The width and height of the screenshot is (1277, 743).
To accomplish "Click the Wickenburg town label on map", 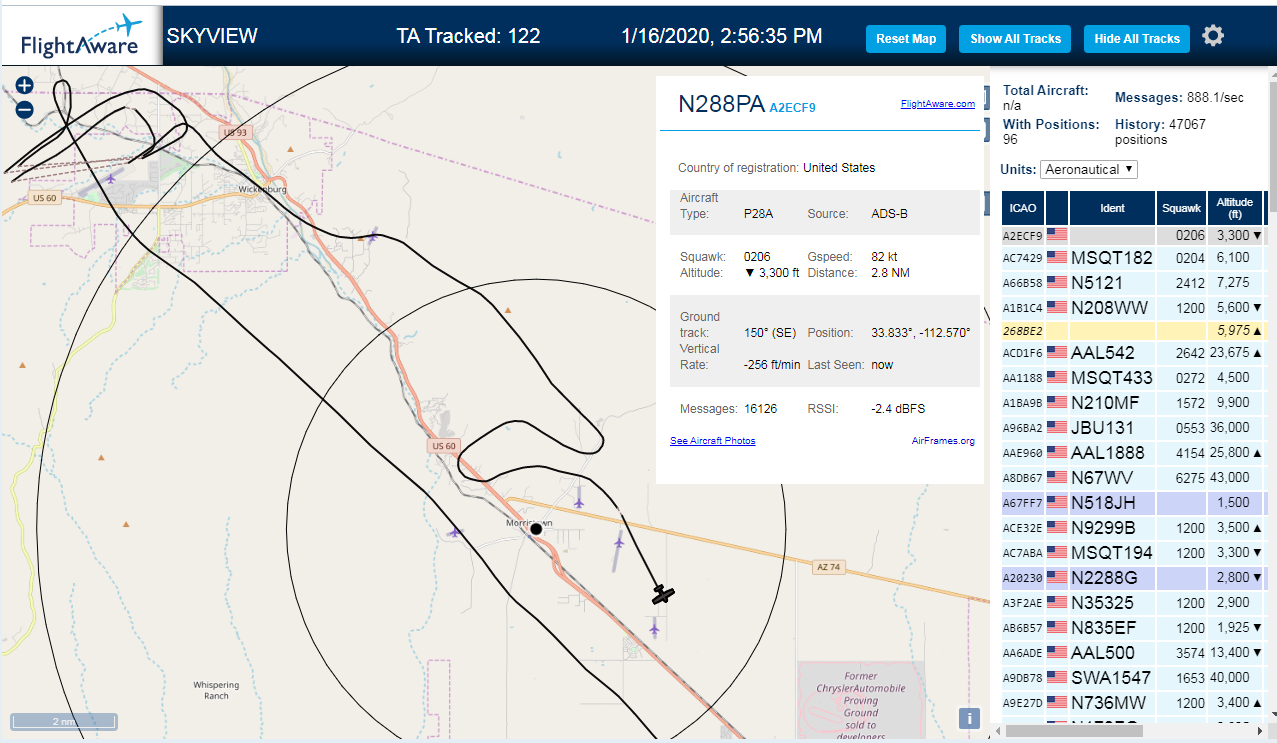I will point(262,189).
